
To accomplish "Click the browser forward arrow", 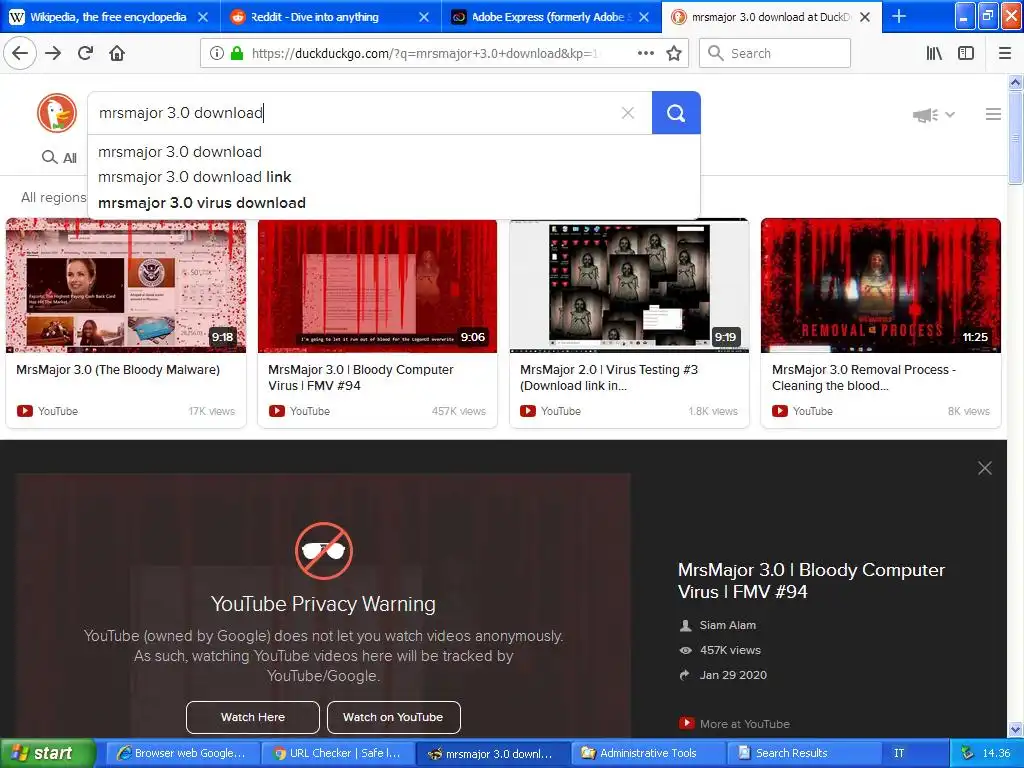I will pos(53,53).
